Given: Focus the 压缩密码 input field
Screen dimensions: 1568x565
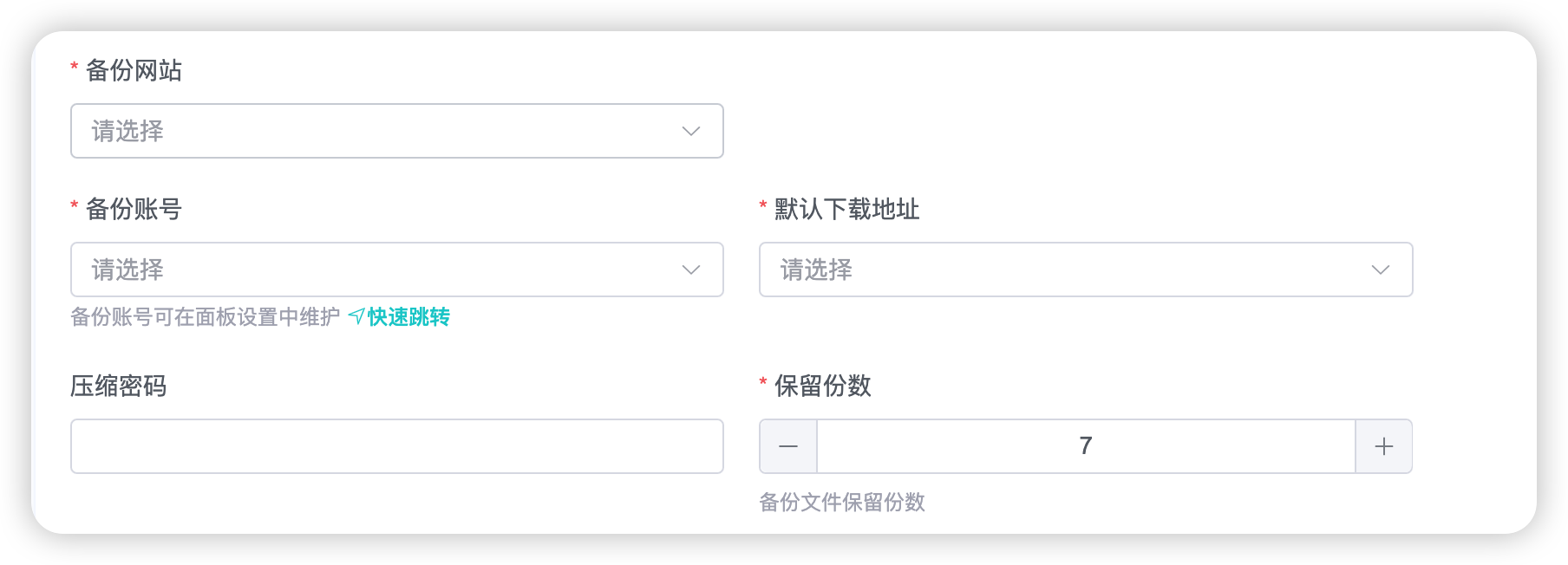Looking at the screenshot, I should [397, 446].
